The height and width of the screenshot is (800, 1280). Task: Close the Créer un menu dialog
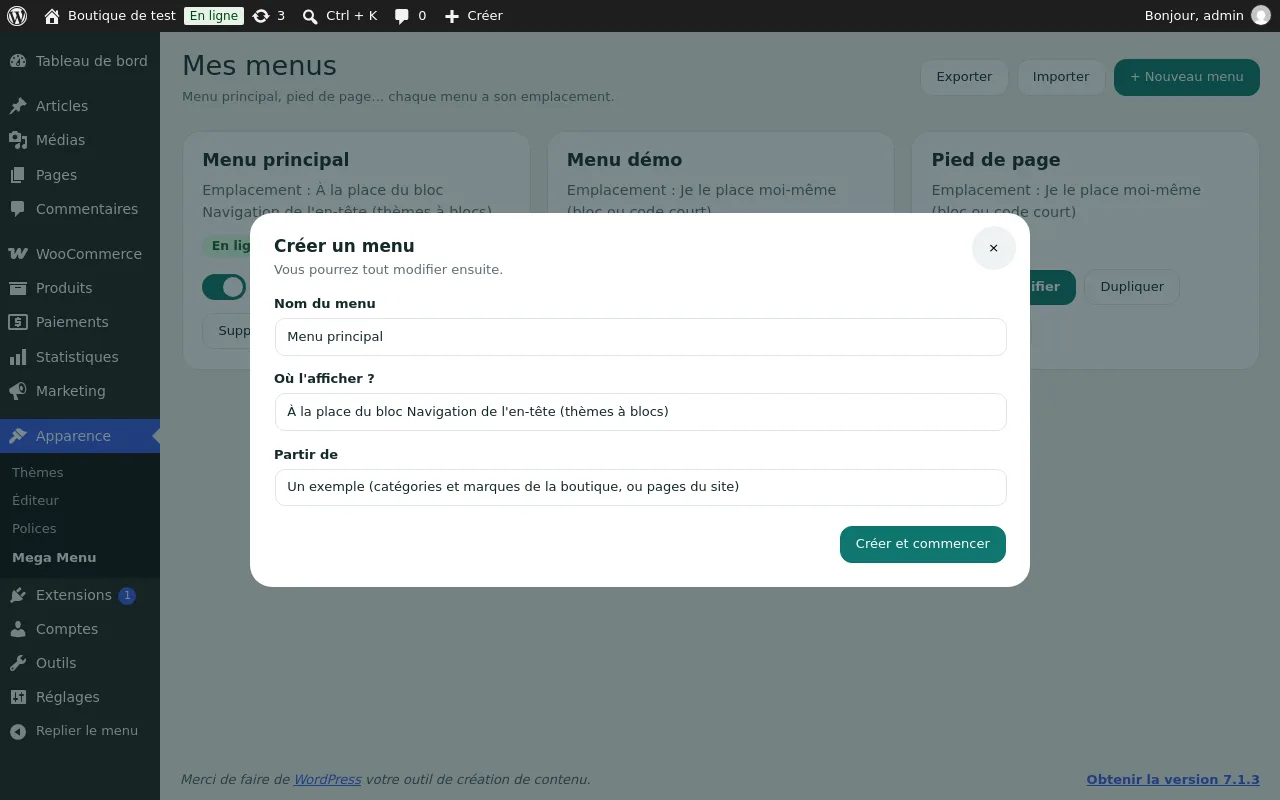993,248
